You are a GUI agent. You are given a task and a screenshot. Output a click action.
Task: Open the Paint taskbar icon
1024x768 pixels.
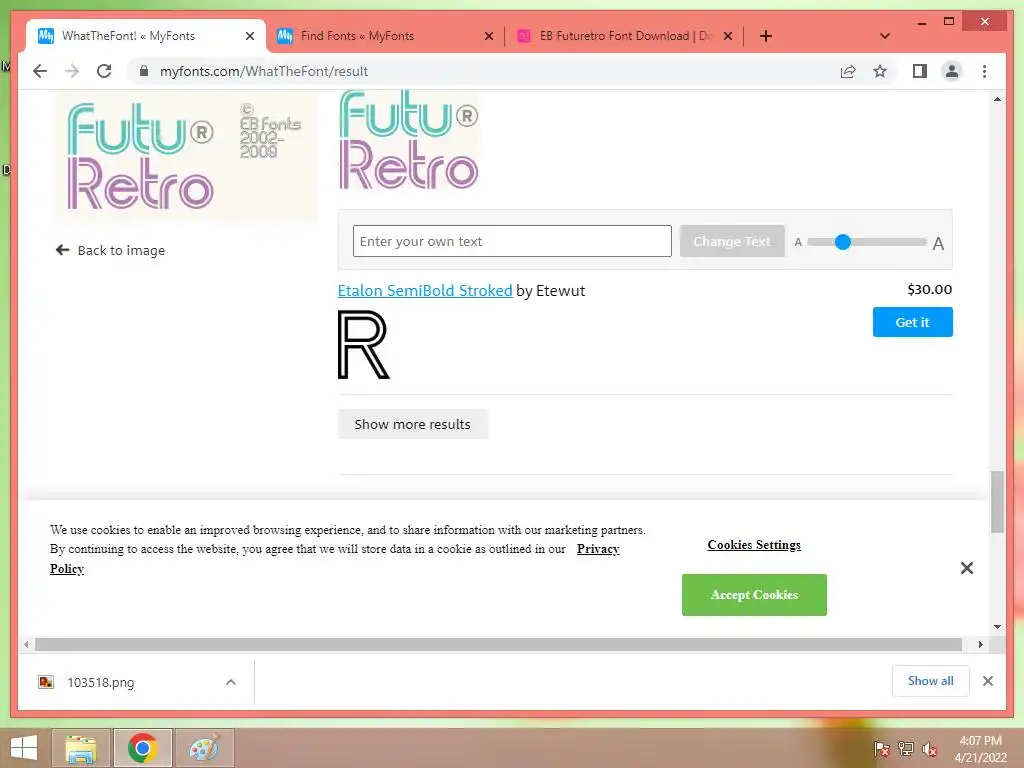click(x=204, y=748)
